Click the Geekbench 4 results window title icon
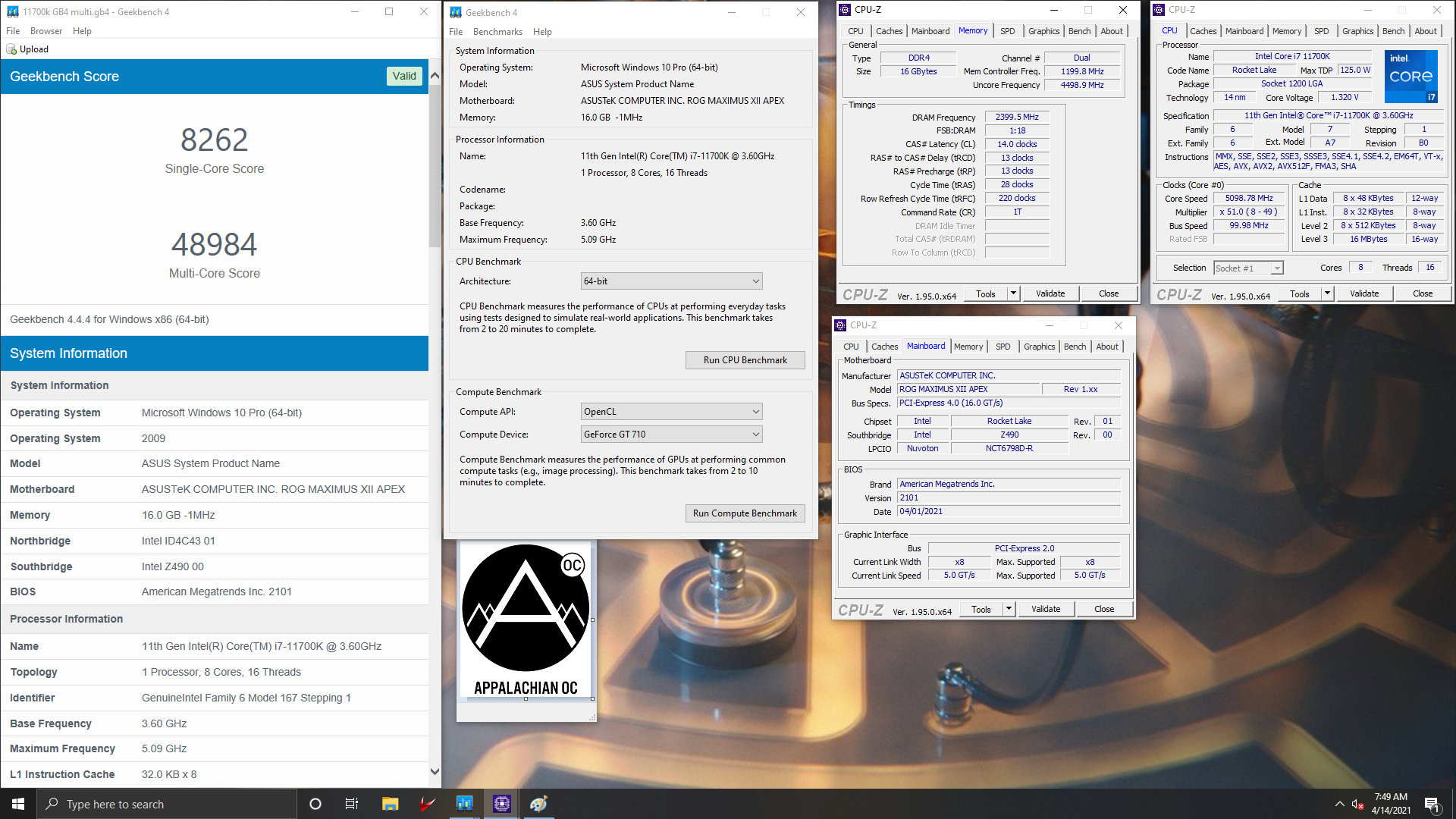The width and height of the screenshot is (1456, 819). coord(12,11)
